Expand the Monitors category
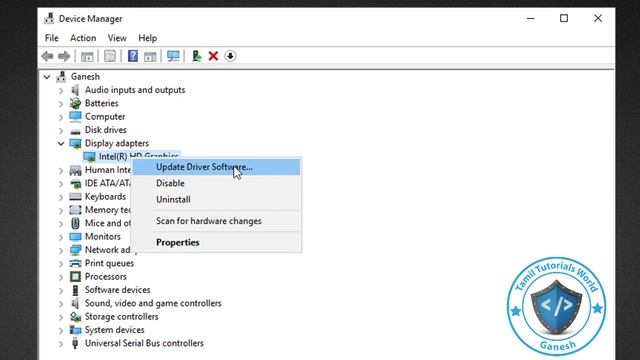The image size is (640, 360). pos(61,237)
